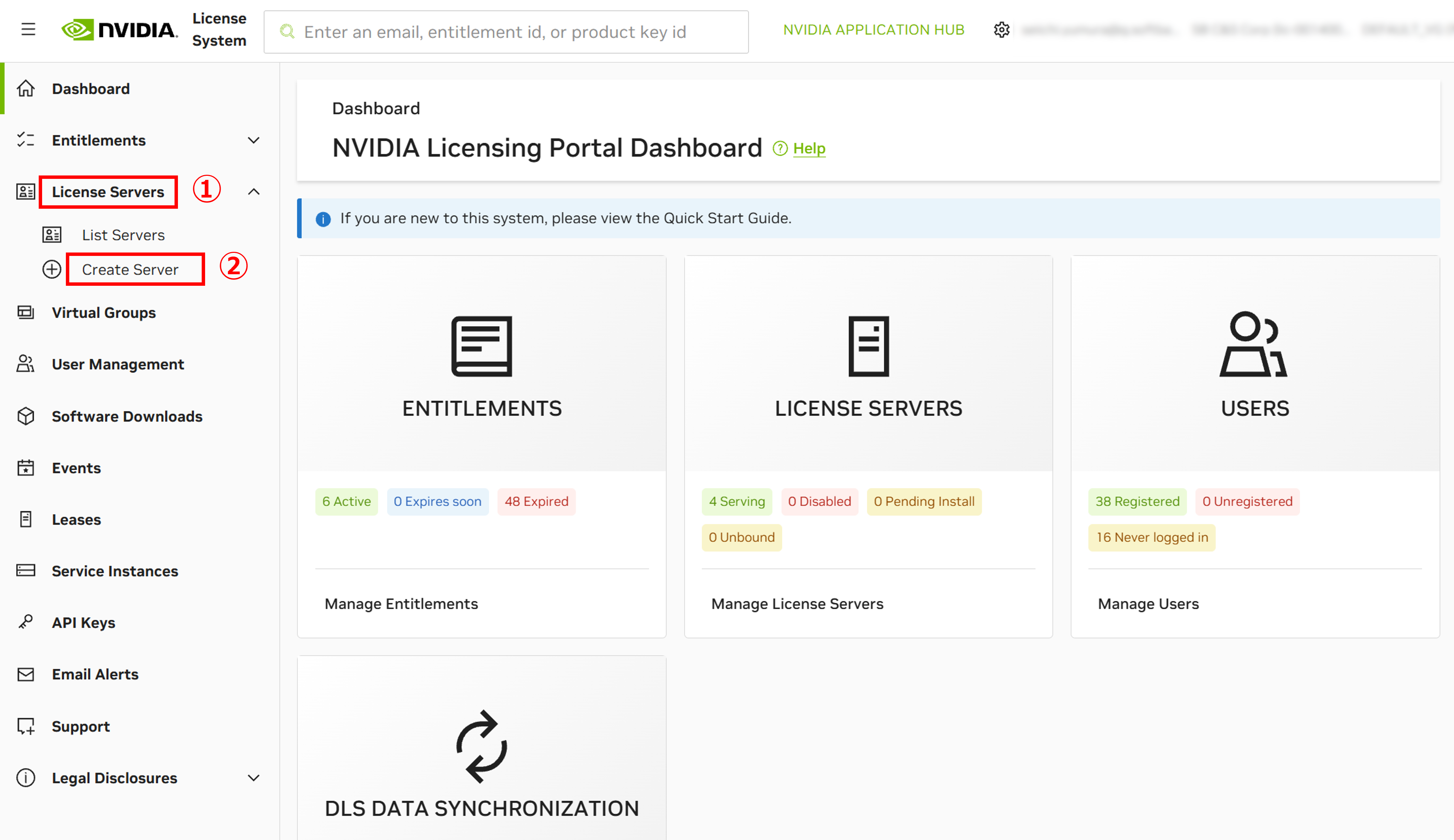
Task: Select Legal Disclosures in the sidebar
Action: 114,778
